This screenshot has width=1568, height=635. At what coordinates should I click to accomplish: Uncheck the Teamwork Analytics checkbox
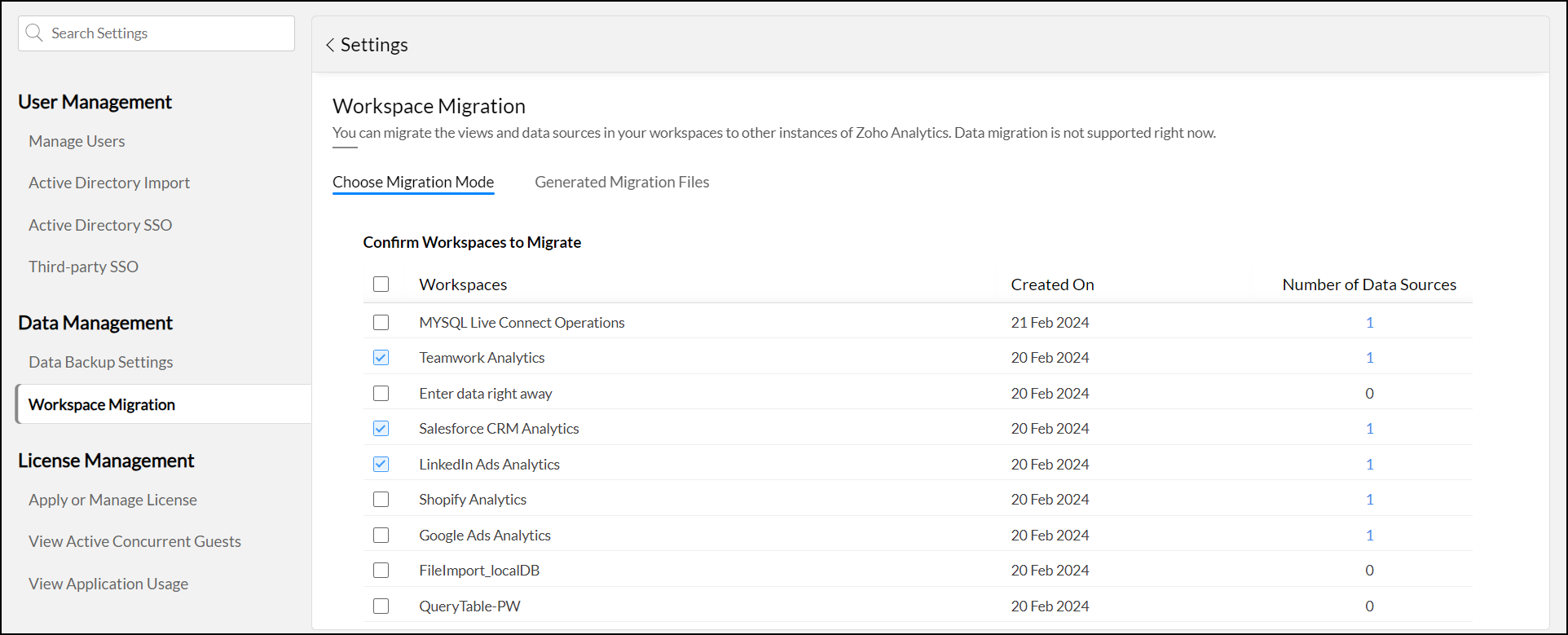pos(381,358)
